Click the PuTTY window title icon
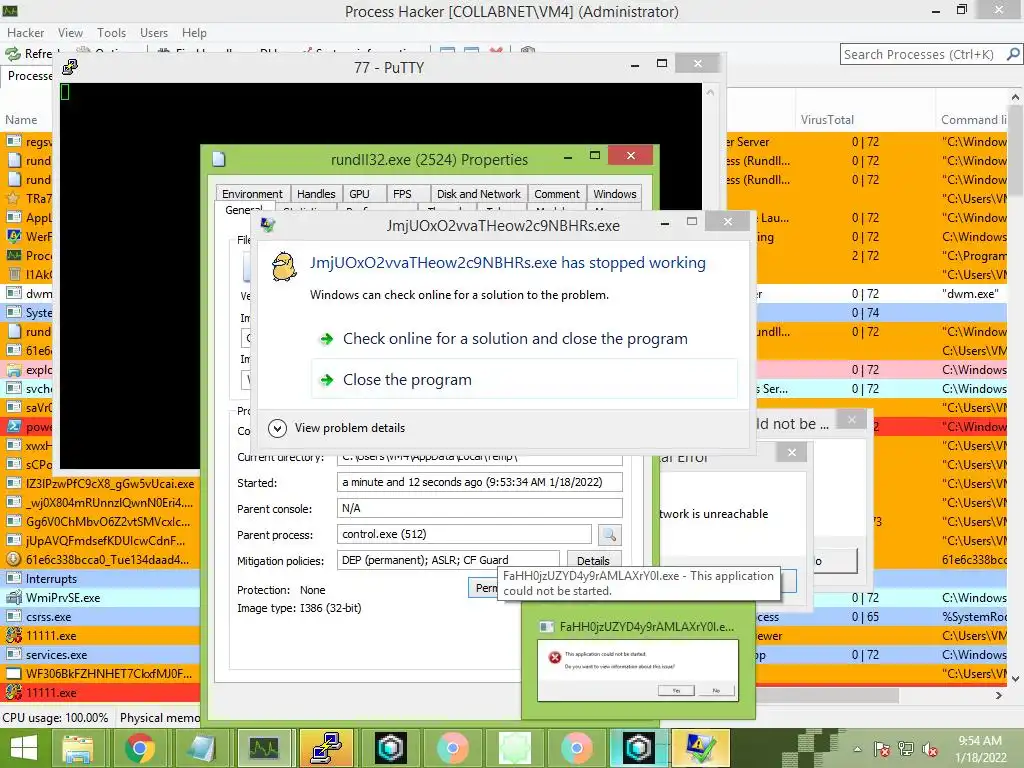Image resolution: width=1024 pixels, height=768 pixels. [x=70, y=67]
